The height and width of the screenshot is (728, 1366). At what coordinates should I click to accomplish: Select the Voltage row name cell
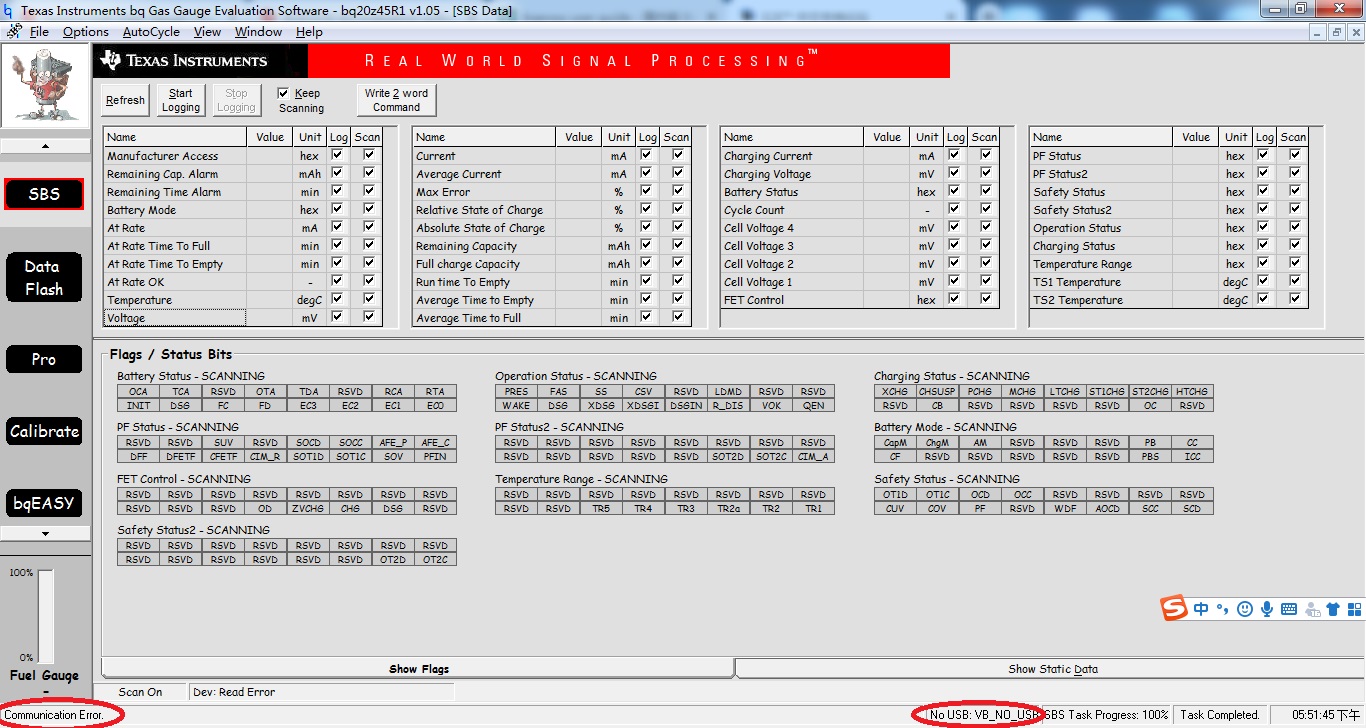pyautogui.click(x=175, y=318)
